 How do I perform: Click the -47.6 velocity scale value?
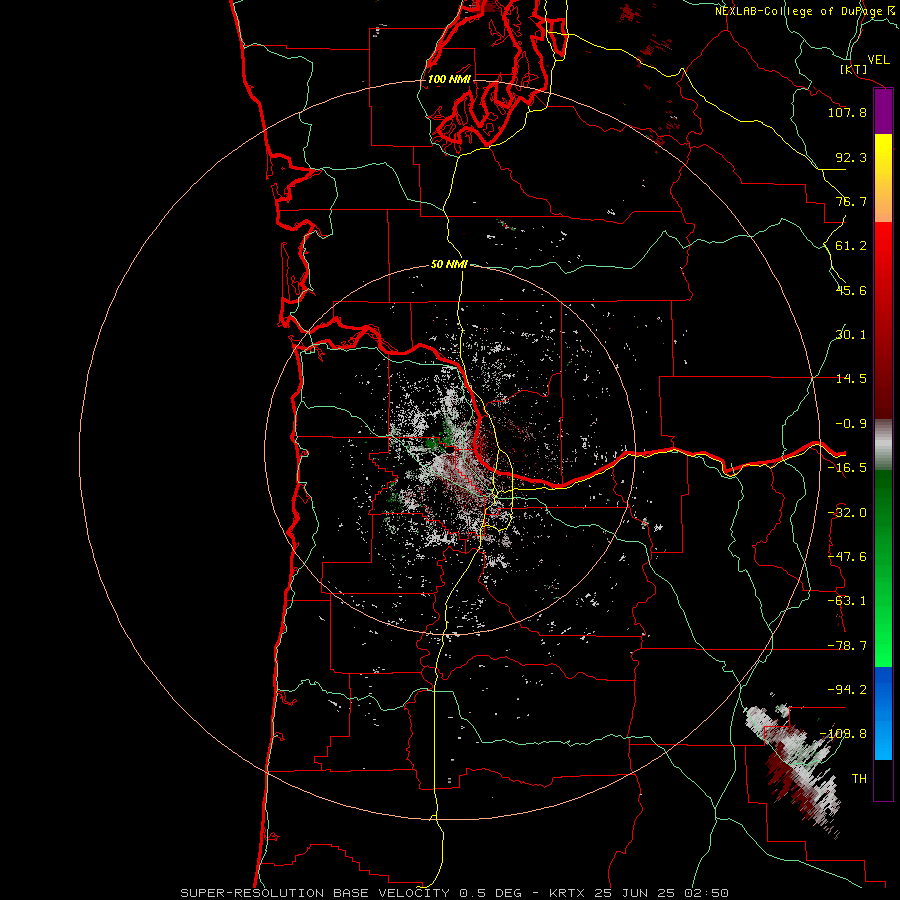[847, 557]
